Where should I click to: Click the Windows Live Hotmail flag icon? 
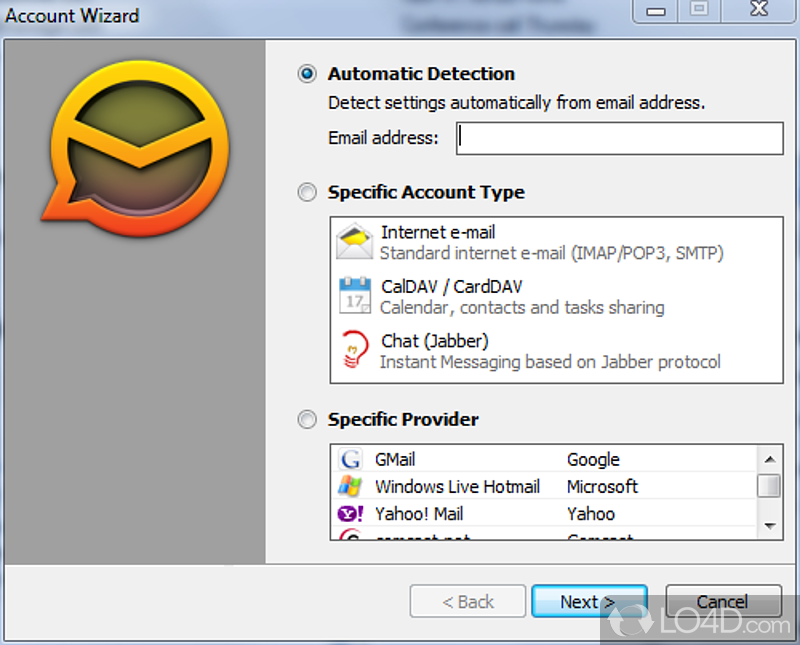click(x=350, y=486)
